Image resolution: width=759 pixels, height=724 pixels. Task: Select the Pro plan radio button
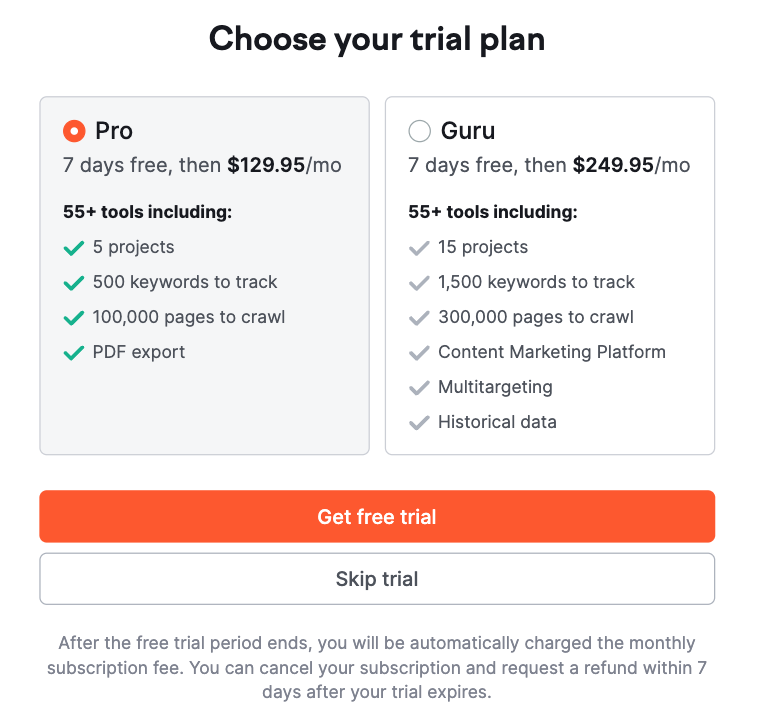(74, 131)
